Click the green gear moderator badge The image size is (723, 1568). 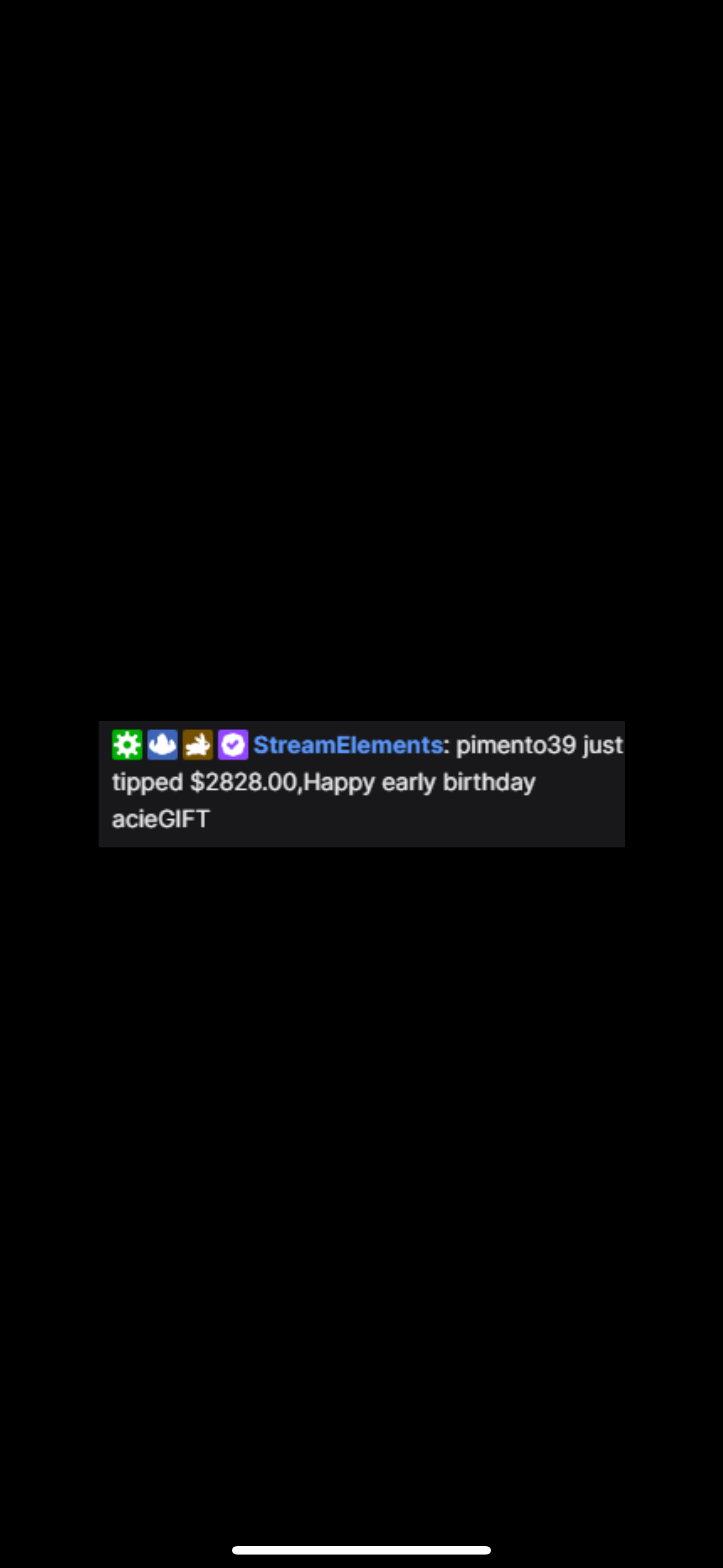click(127, 744)
